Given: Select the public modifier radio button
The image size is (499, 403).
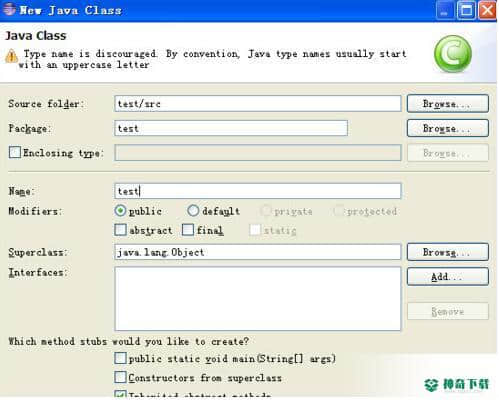Looking at the screenshot, I should pyautogui.click(x=120, y=211).
